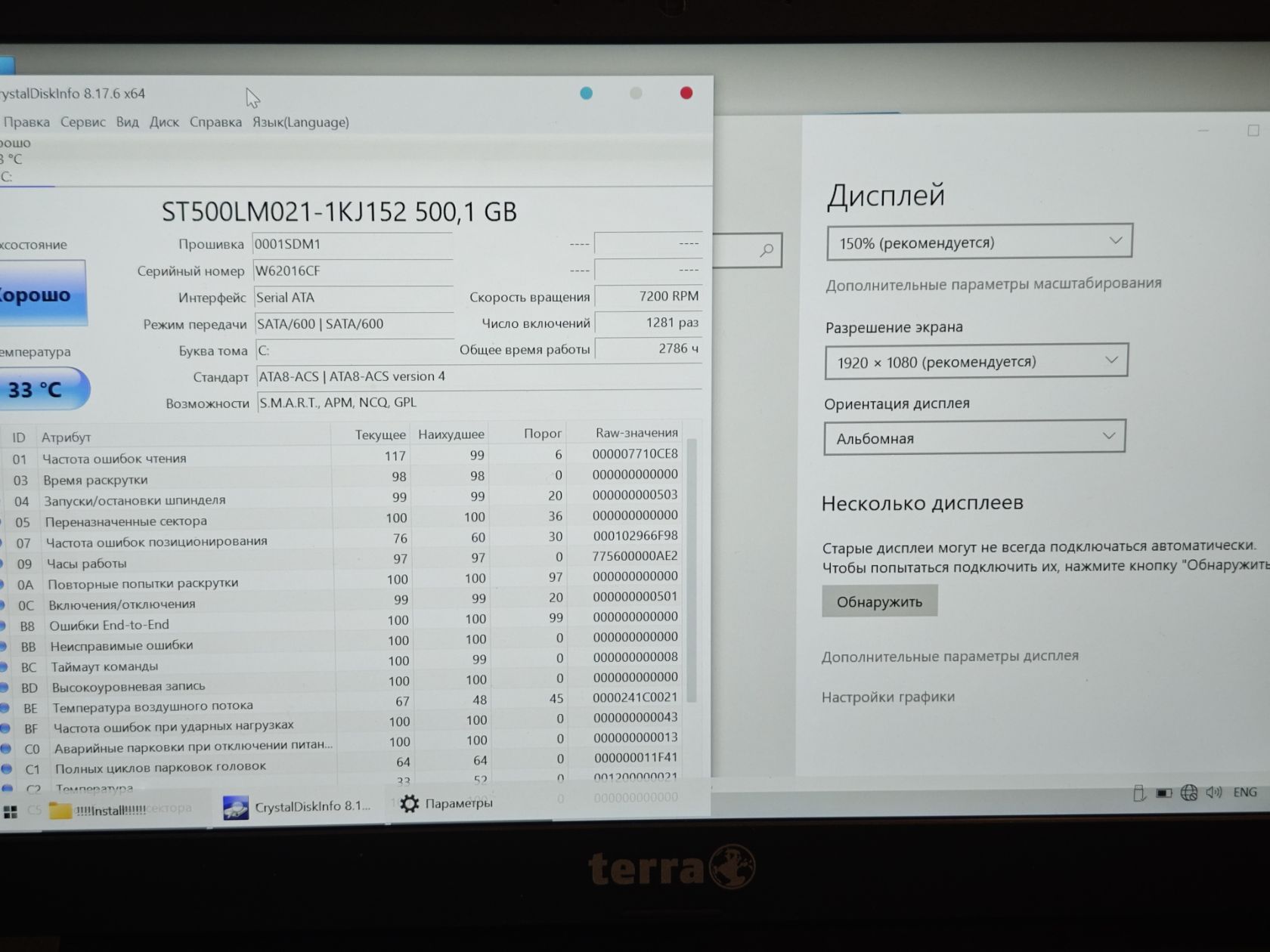Click the maximize button of Settings window
This screenshot has height=952, width=1270.
pyautogui.click(x=1253, y=131)
